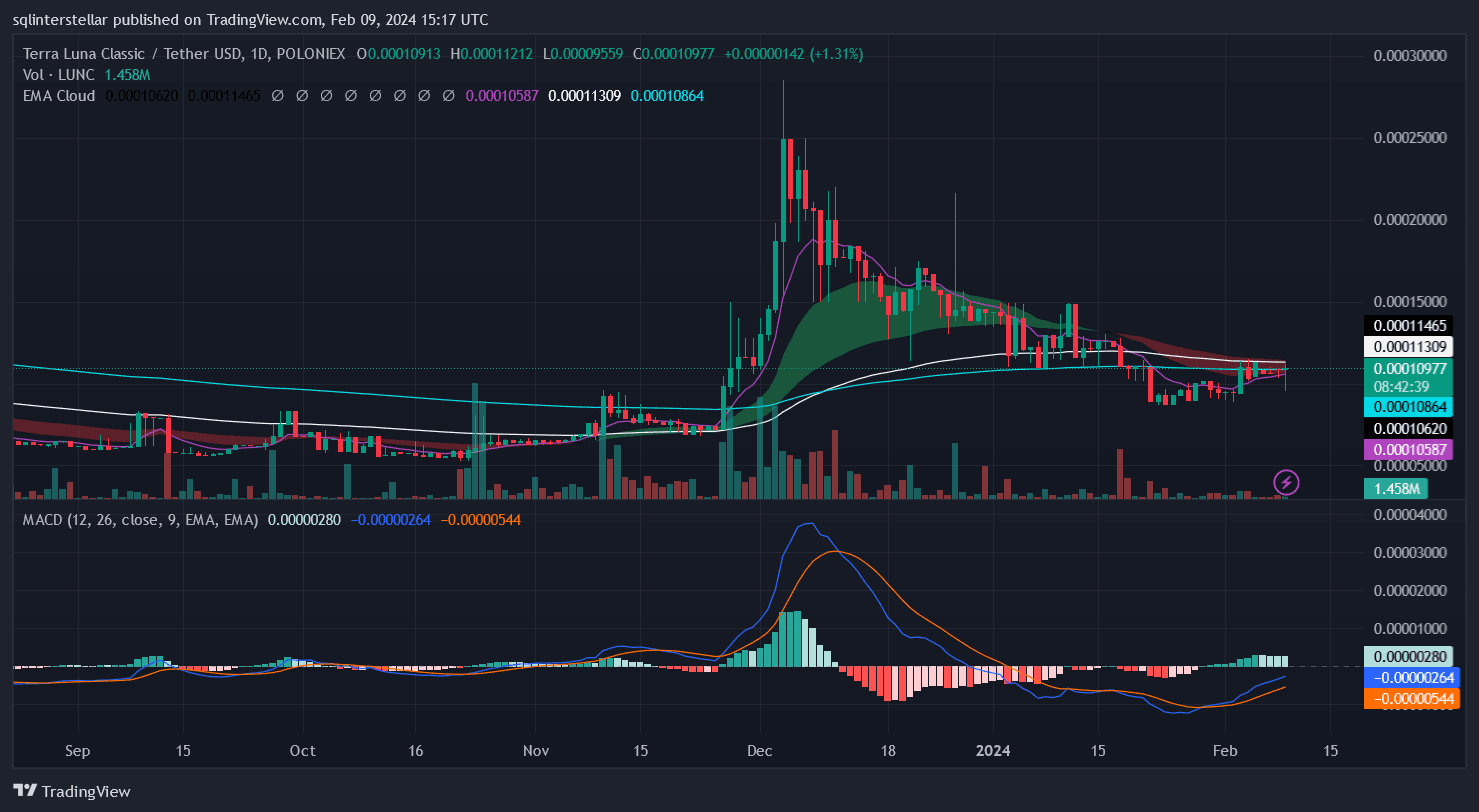
Task: Click the cyan 0.00010864 EMA legend value
Action: coord(667,96)
